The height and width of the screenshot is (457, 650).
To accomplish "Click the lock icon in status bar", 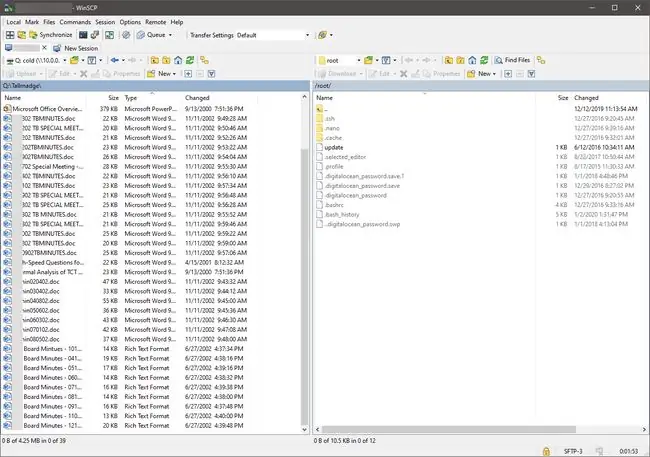I will click(546, 451).
